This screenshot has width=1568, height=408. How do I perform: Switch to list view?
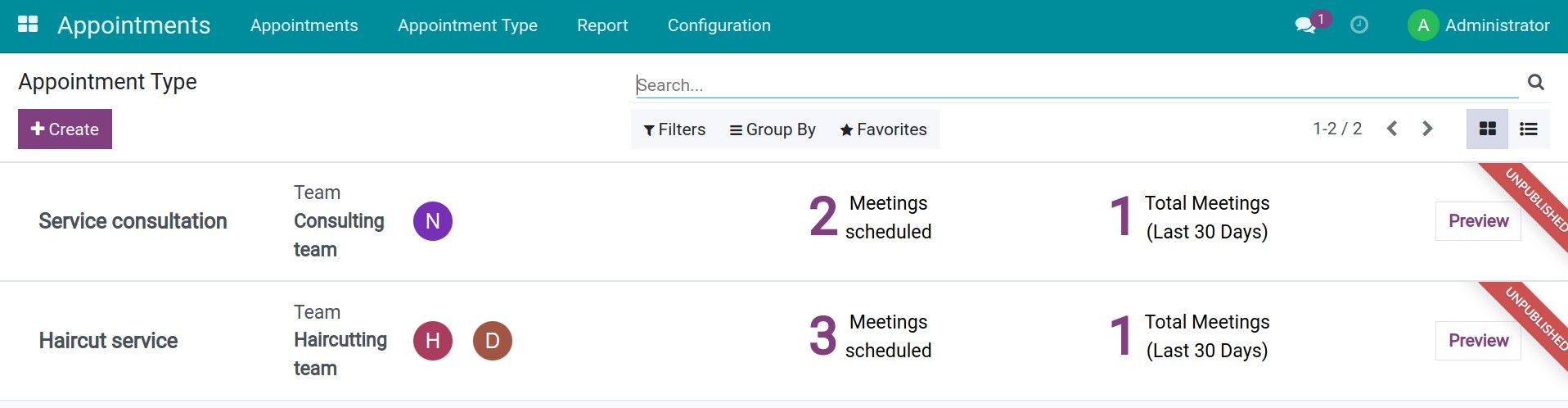[x=1529, y=129]
